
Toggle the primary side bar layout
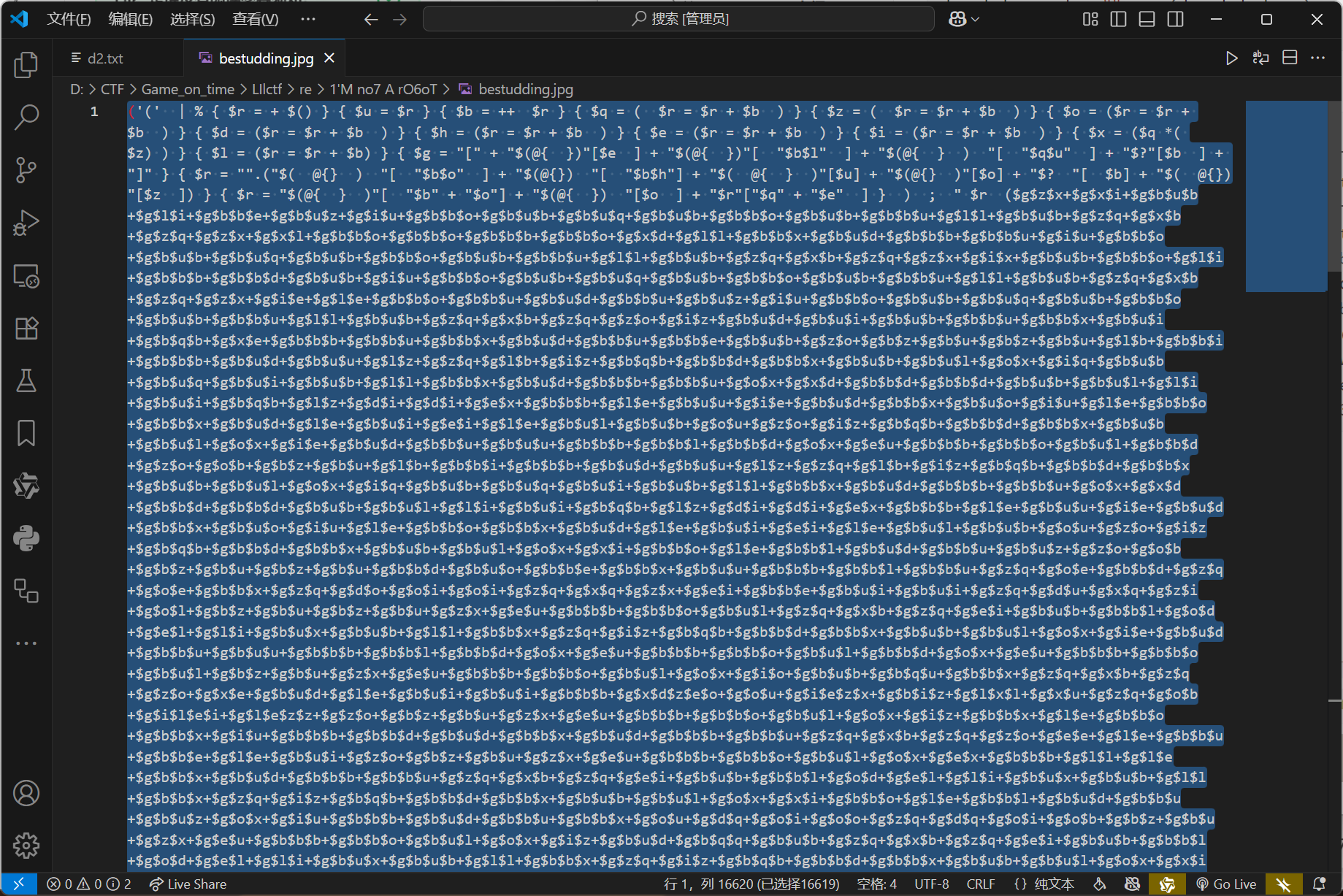1118,19
